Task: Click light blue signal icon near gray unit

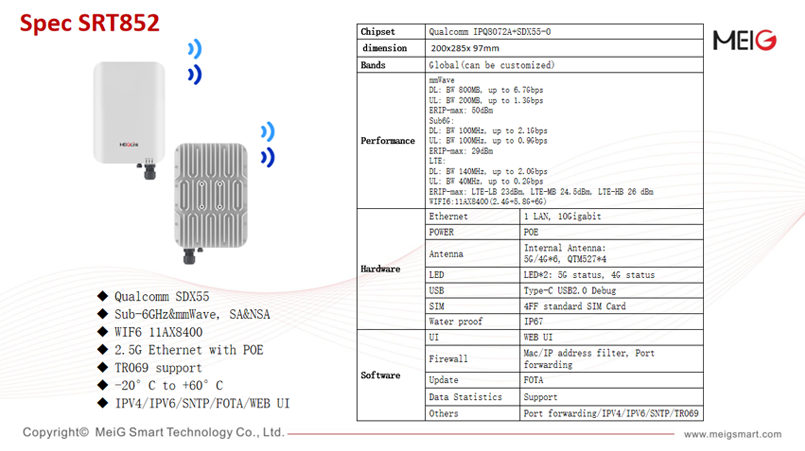Action: tap(267, 132)
